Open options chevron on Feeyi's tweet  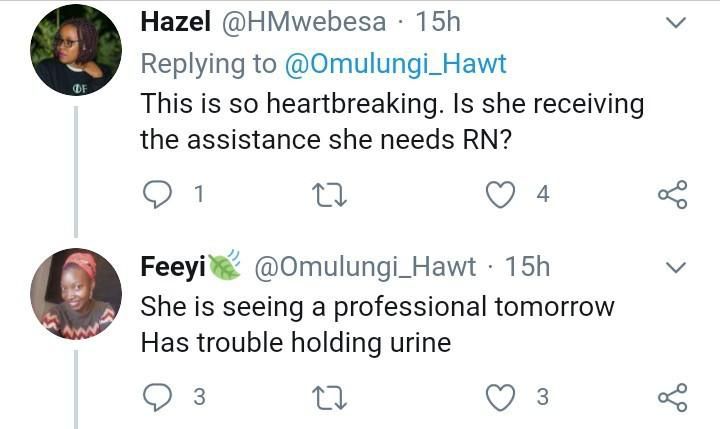(x=676, y=267)
